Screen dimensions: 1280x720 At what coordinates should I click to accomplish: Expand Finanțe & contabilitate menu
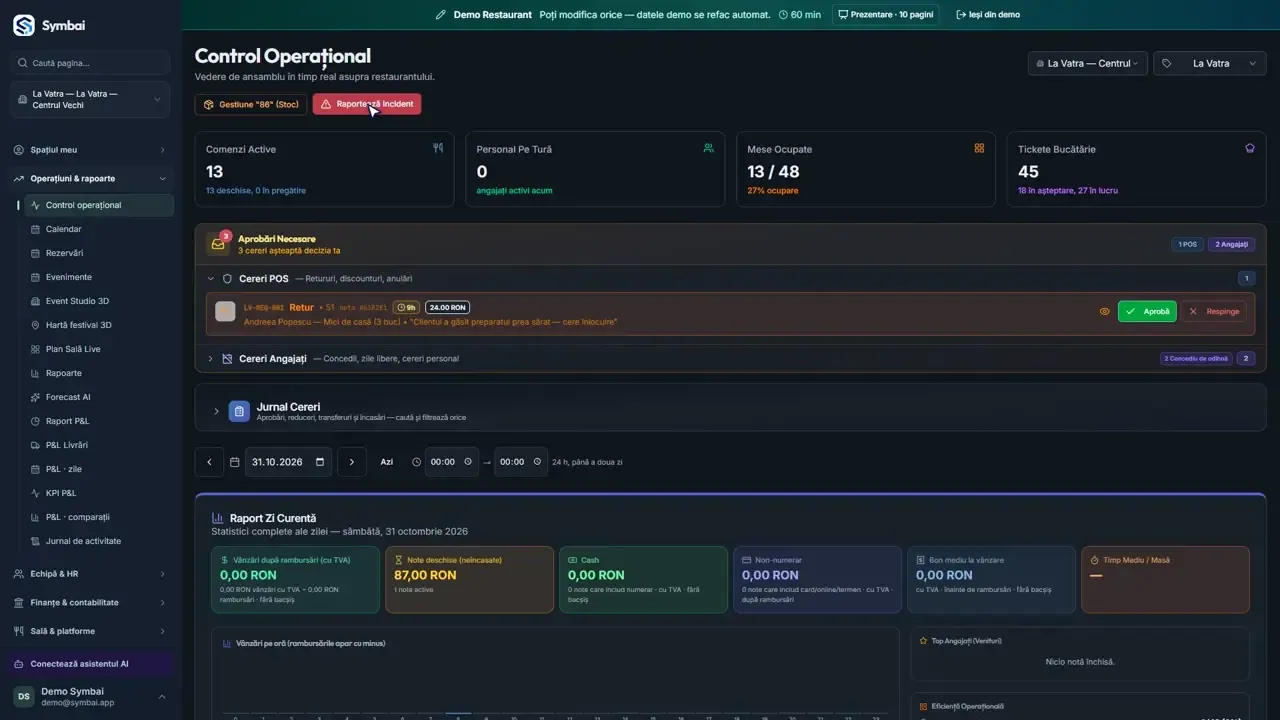tap(91, 603)
